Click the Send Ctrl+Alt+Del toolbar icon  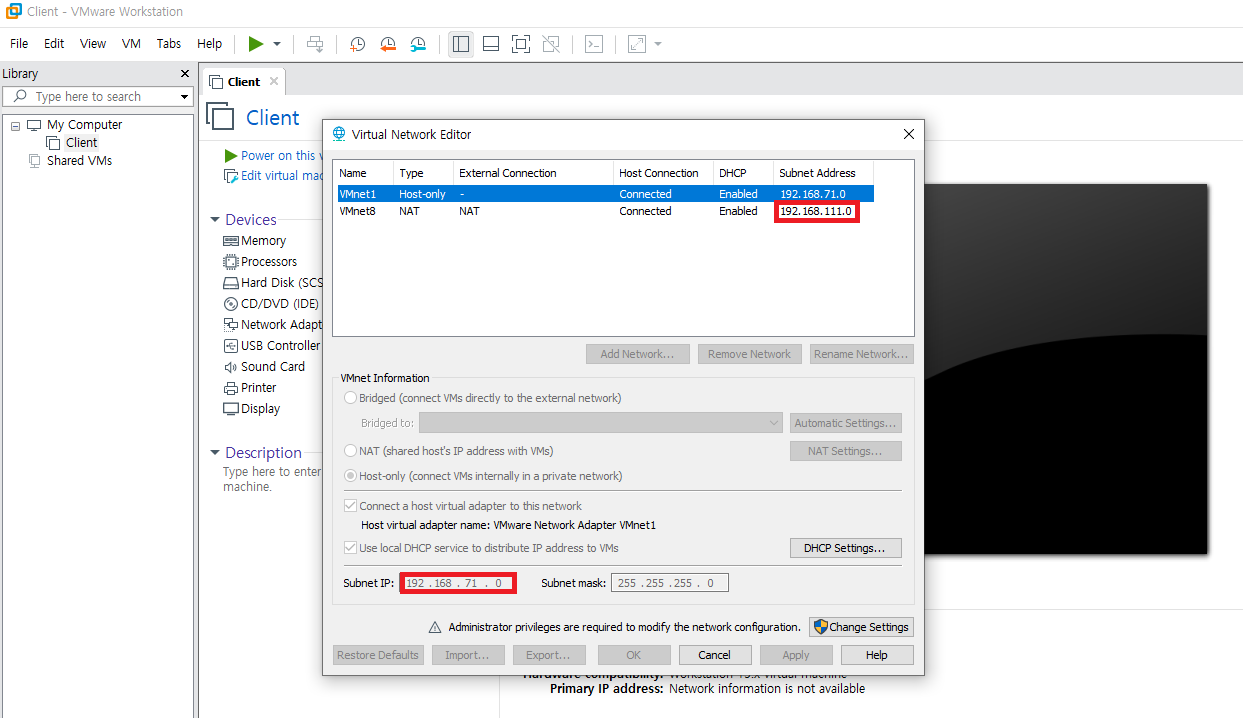tap(315, 44)
